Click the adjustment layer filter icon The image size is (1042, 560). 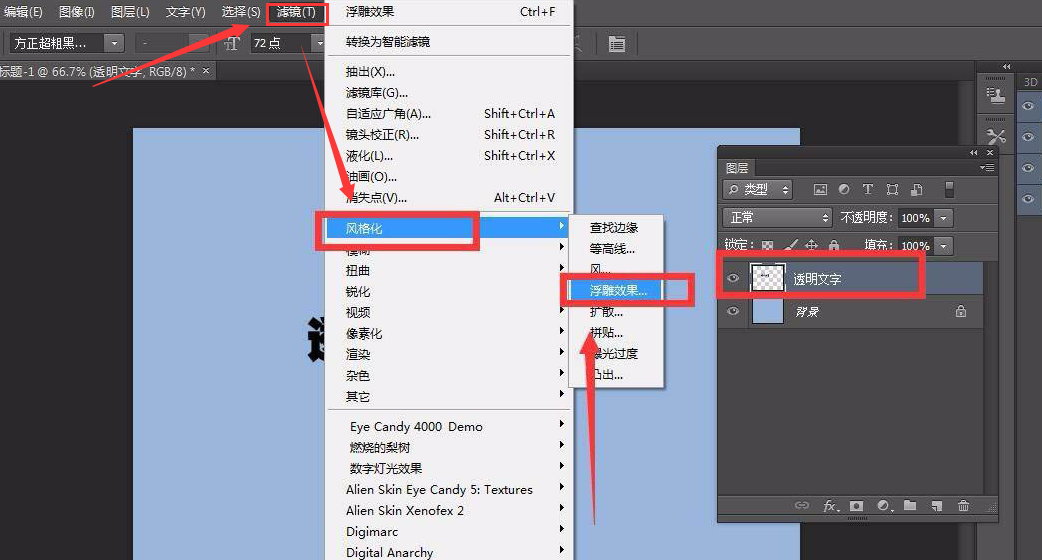point(844,189)
